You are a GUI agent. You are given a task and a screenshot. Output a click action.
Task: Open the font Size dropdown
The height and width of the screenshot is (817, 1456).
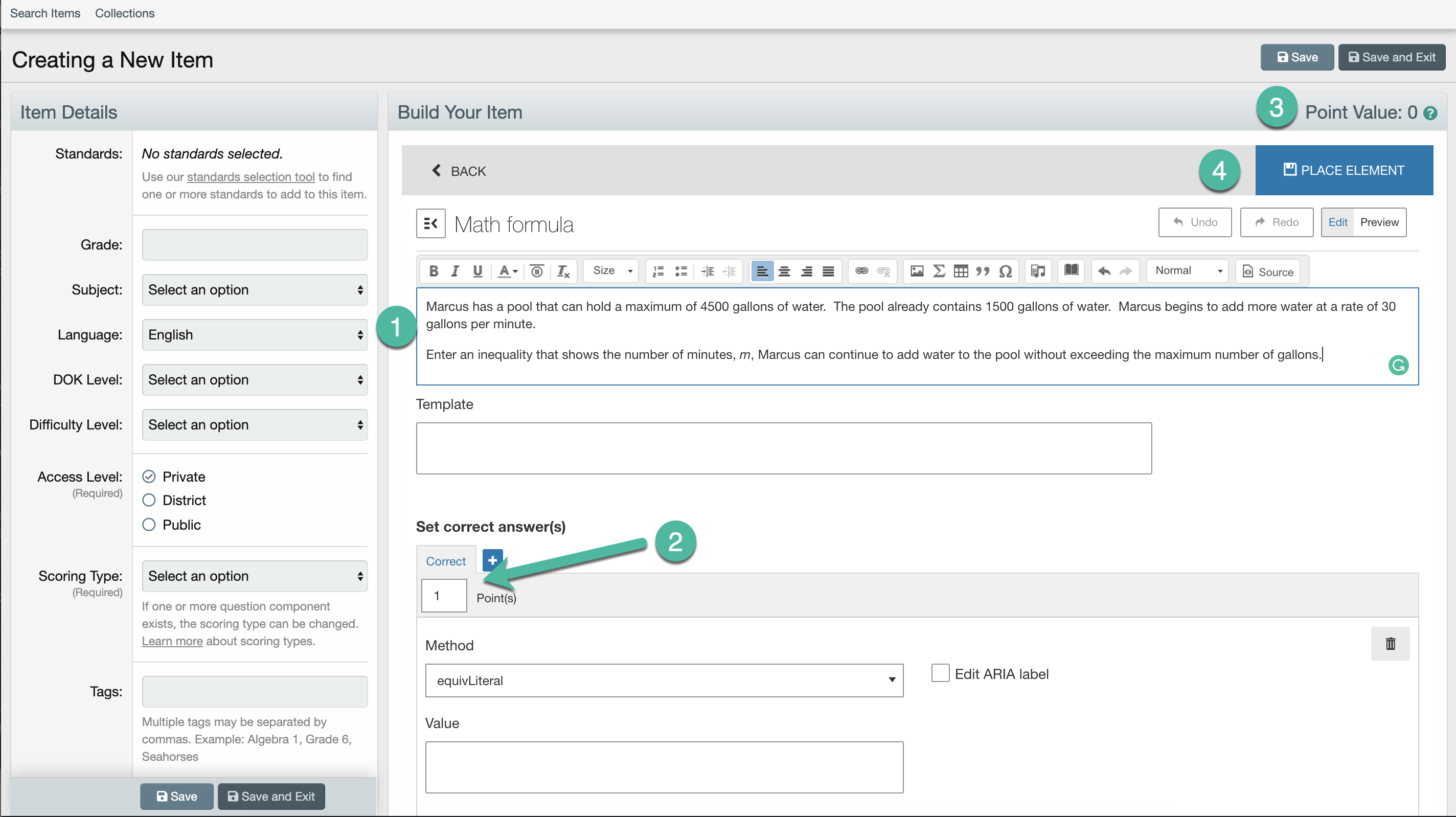pos(611,271)
